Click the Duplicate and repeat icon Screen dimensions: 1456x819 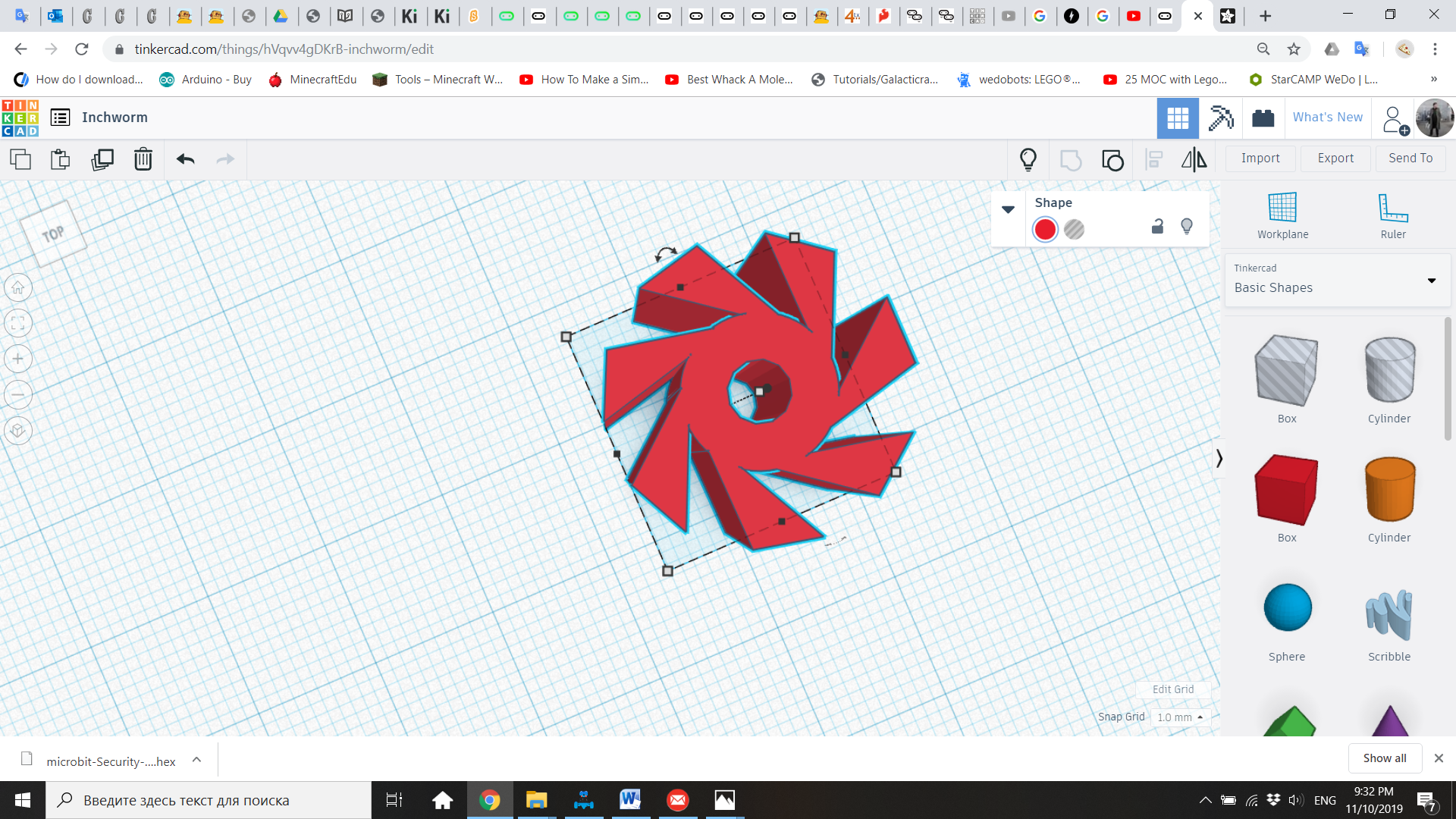point(102,159)
